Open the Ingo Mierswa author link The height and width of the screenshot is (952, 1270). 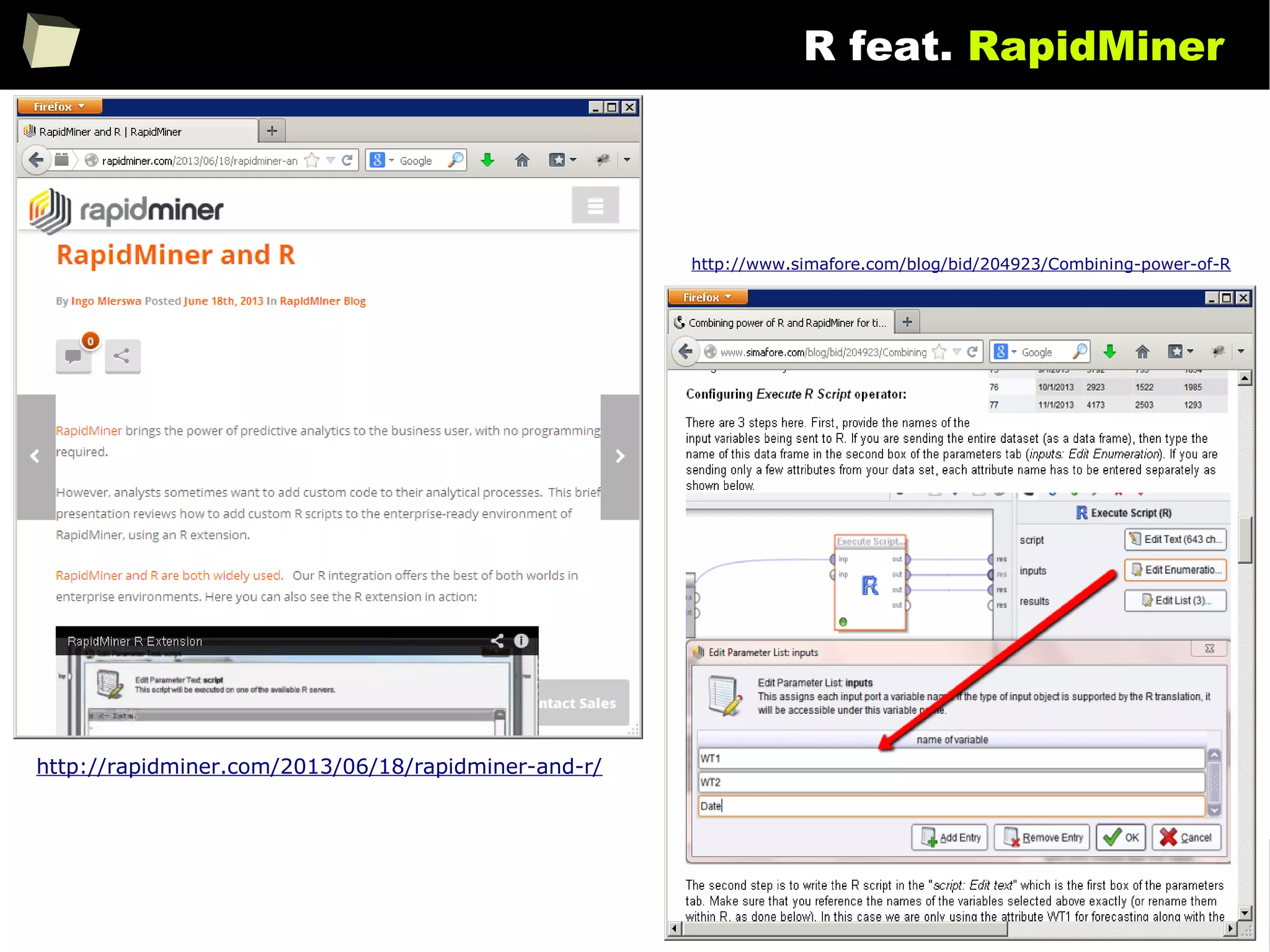coord(106,301)
